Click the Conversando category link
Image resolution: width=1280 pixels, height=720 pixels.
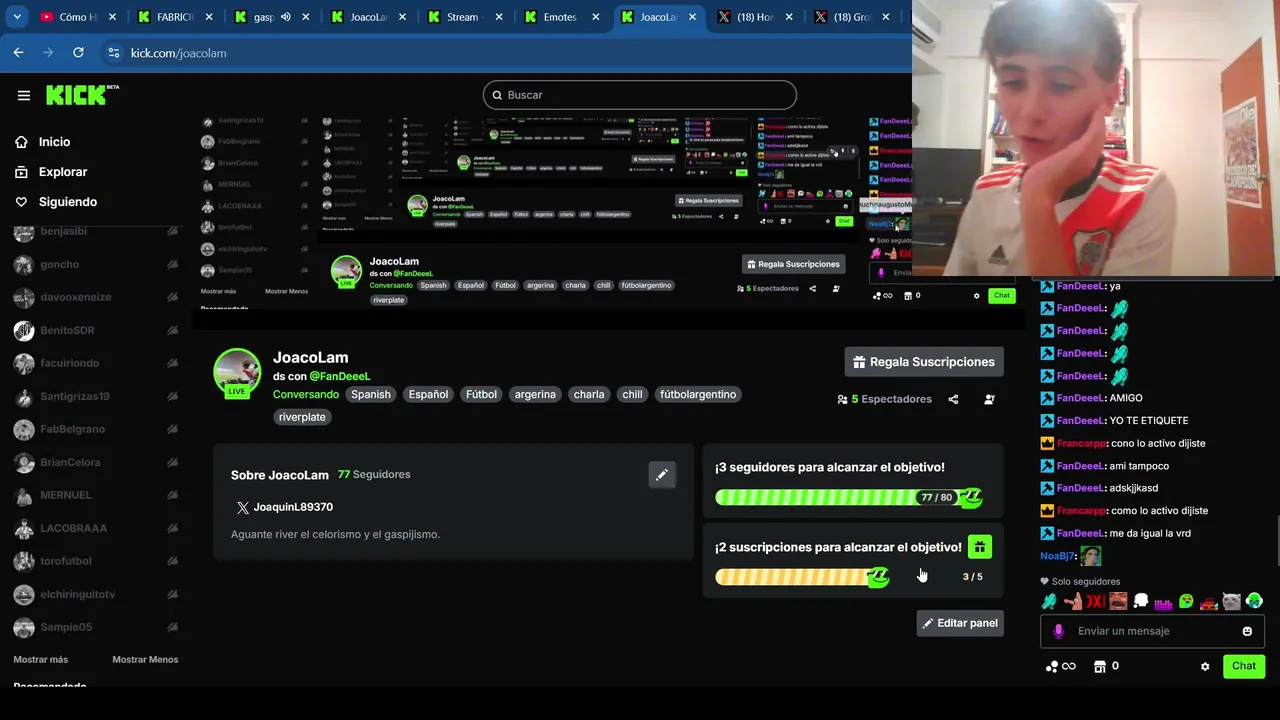[306, 394]
